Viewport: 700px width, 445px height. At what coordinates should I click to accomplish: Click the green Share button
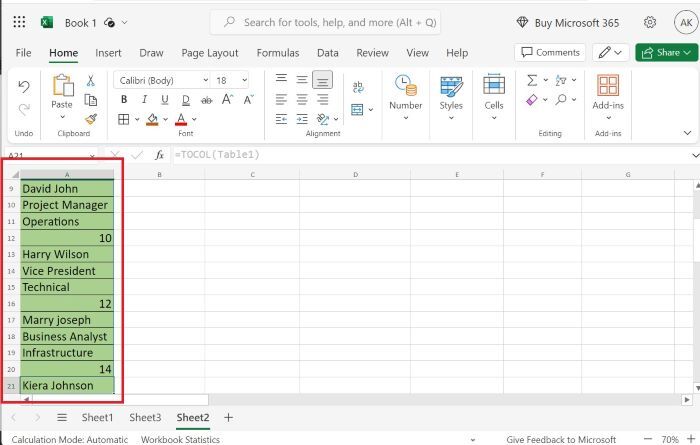pyautogui.click(x=666, y=53)
